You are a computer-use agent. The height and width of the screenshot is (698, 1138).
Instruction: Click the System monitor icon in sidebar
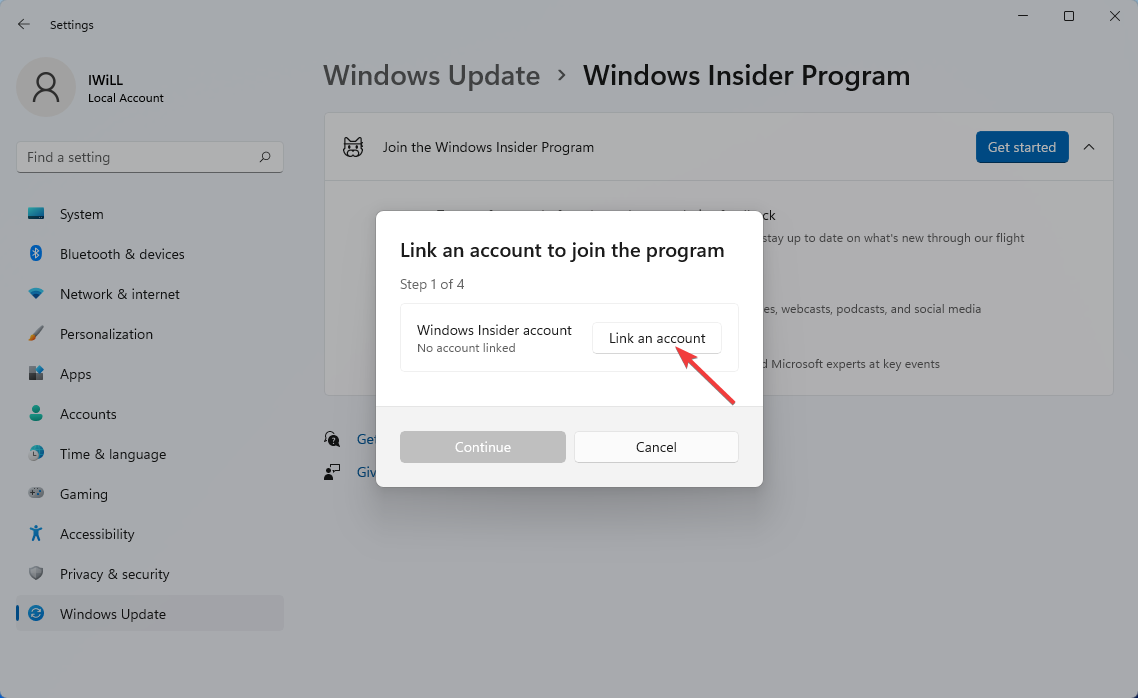tap(36, 213)
